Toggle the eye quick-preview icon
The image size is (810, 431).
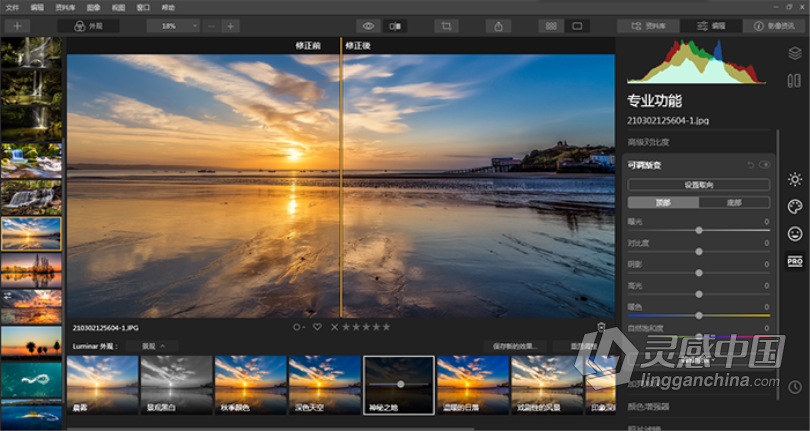(x=368, y=26)
